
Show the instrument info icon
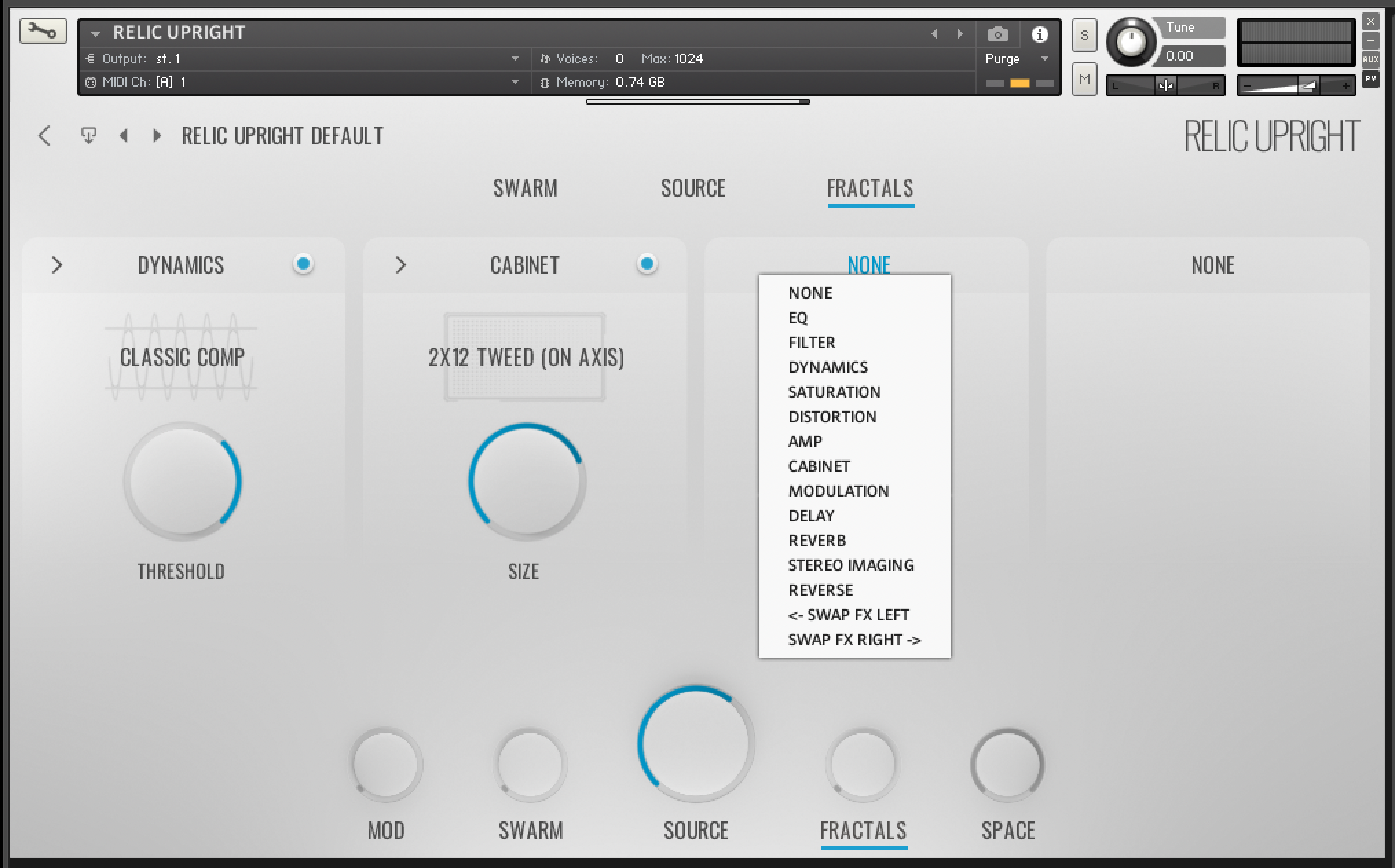(x=1039, y=34)
